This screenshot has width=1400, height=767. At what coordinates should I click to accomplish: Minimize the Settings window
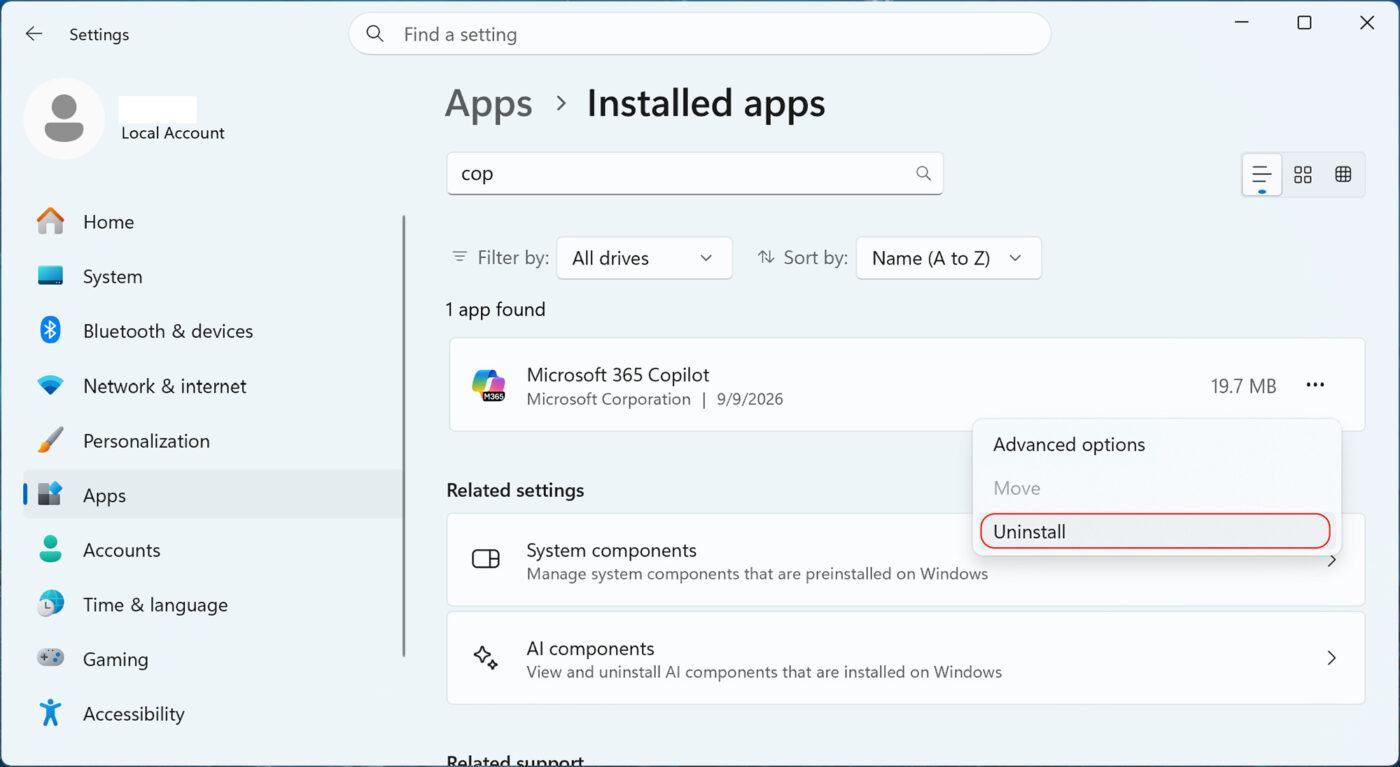point(1241,22)
